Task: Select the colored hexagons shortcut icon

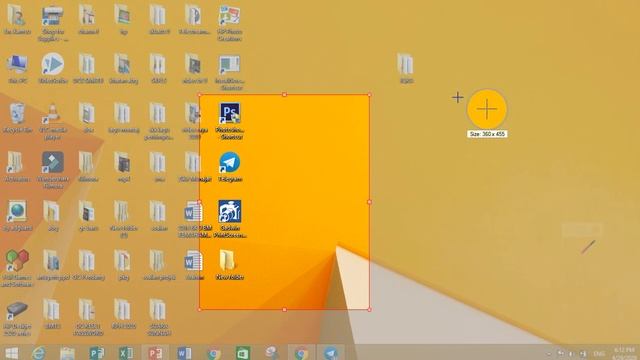Action: (x=17, y=260)
